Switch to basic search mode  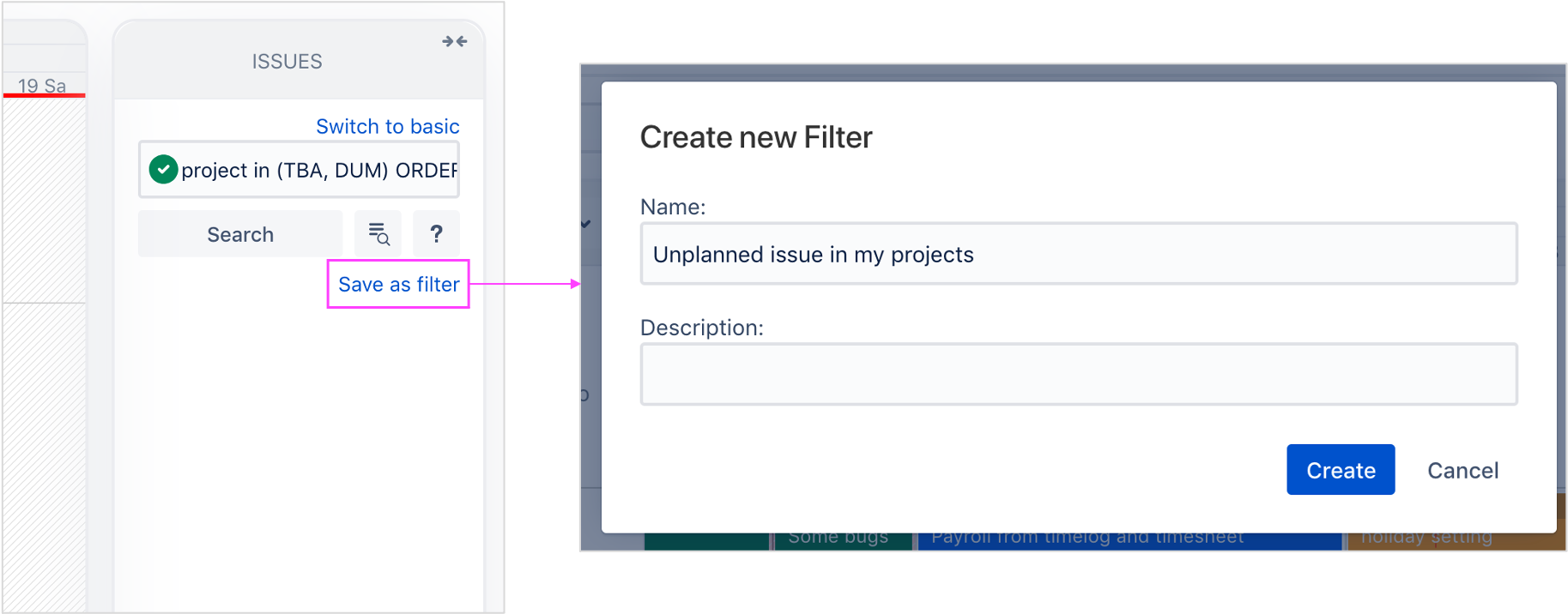(387, 127)
